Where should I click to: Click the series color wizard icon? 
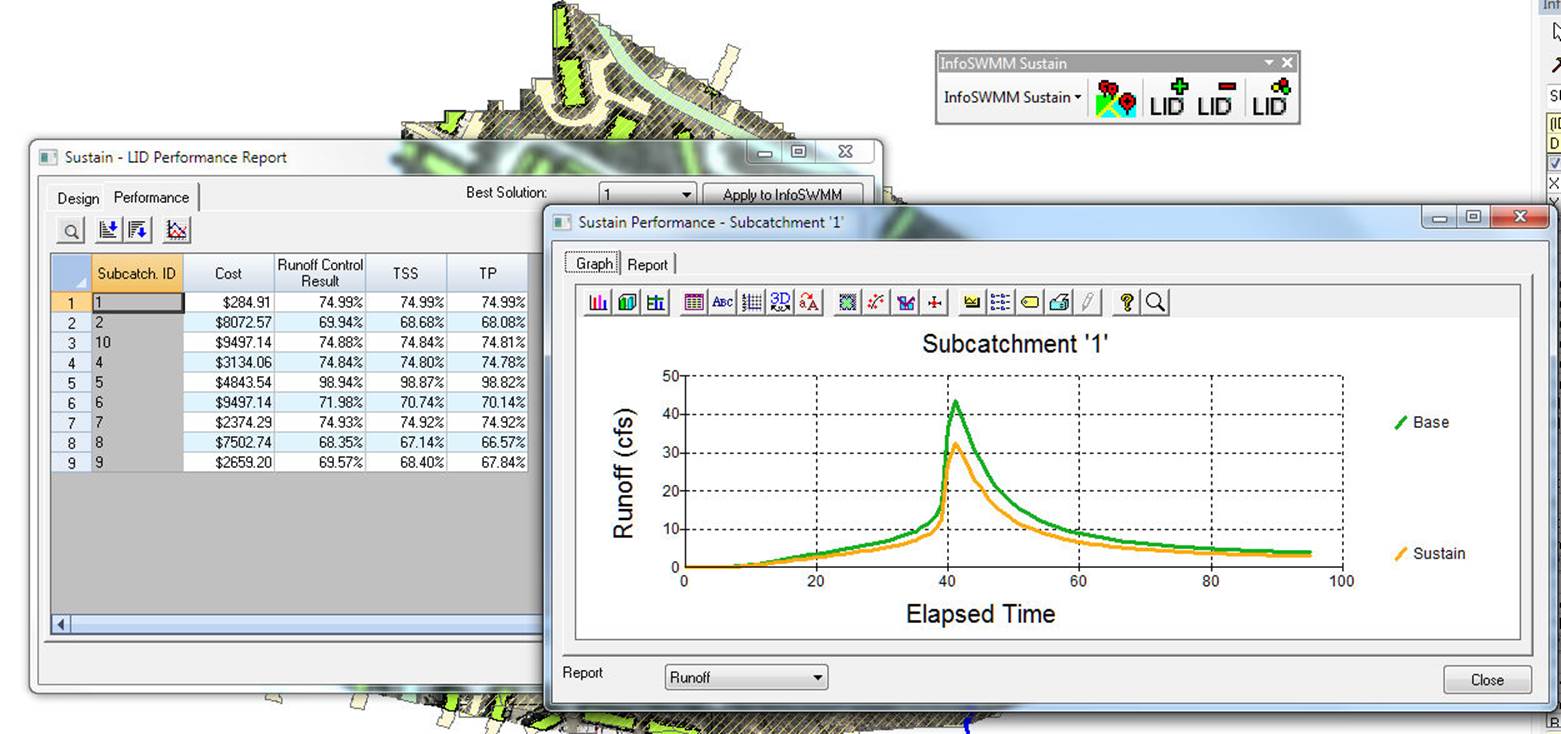(906, 302)
